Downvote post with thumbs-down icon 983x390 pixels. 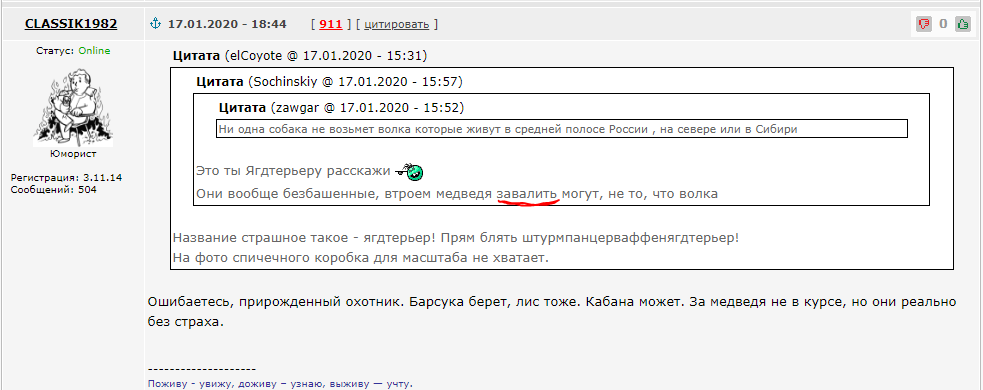tap(924, 24)
